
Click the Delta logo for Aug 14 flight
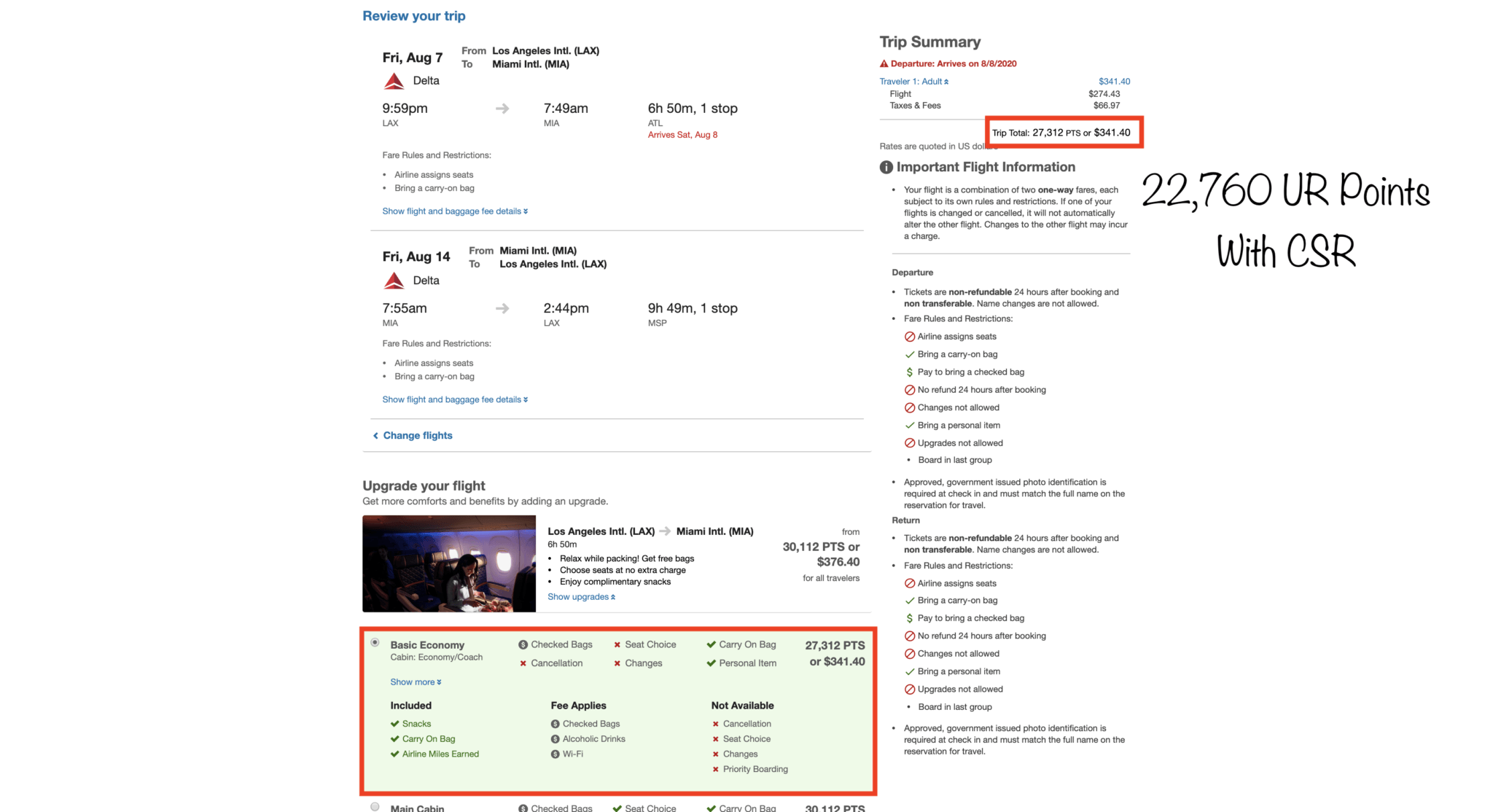[394, 281]
